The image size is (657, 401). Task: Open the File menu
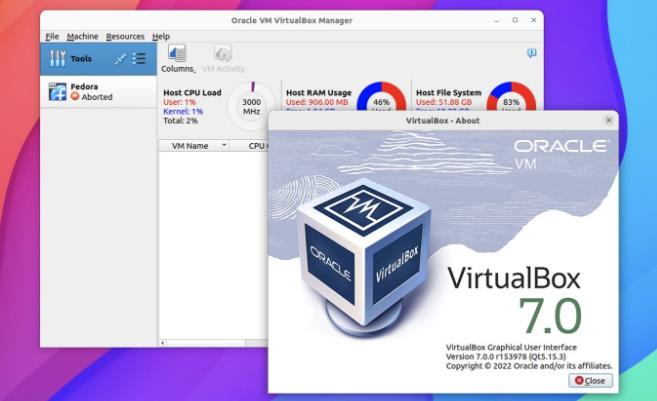click(x=52, y=36)
